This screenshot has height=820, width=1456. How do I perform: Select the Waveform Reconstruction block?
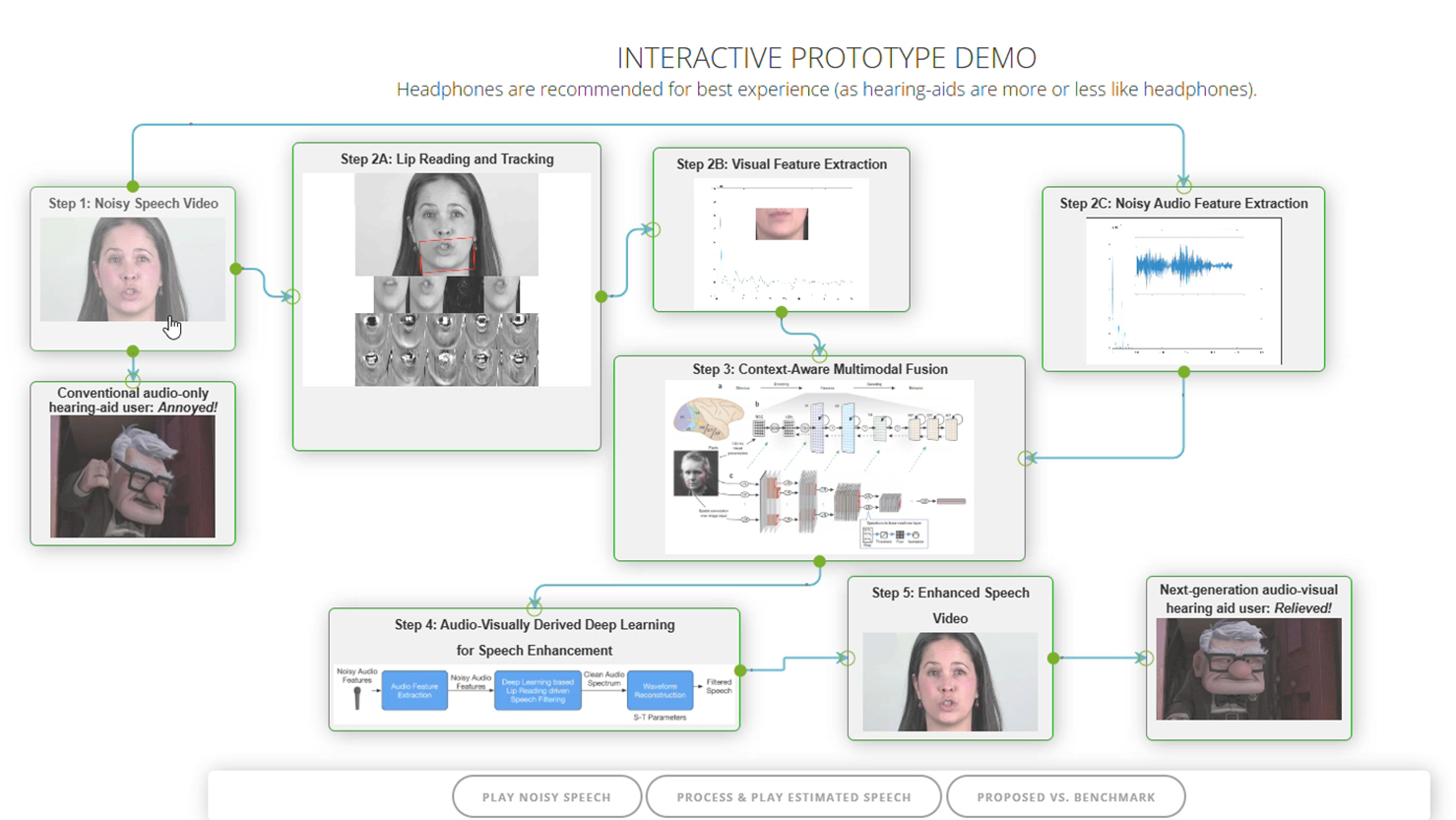tap(660, 690)
